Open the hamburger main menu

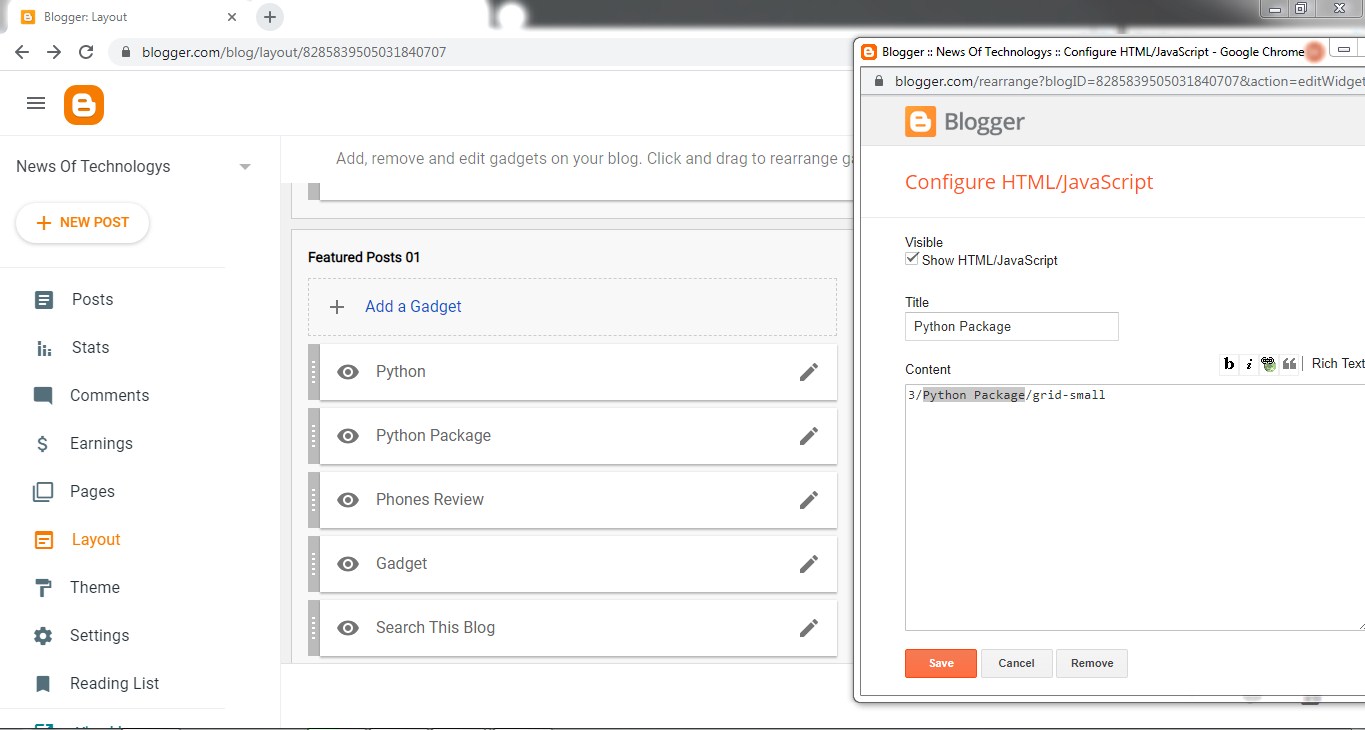point(36,103)
